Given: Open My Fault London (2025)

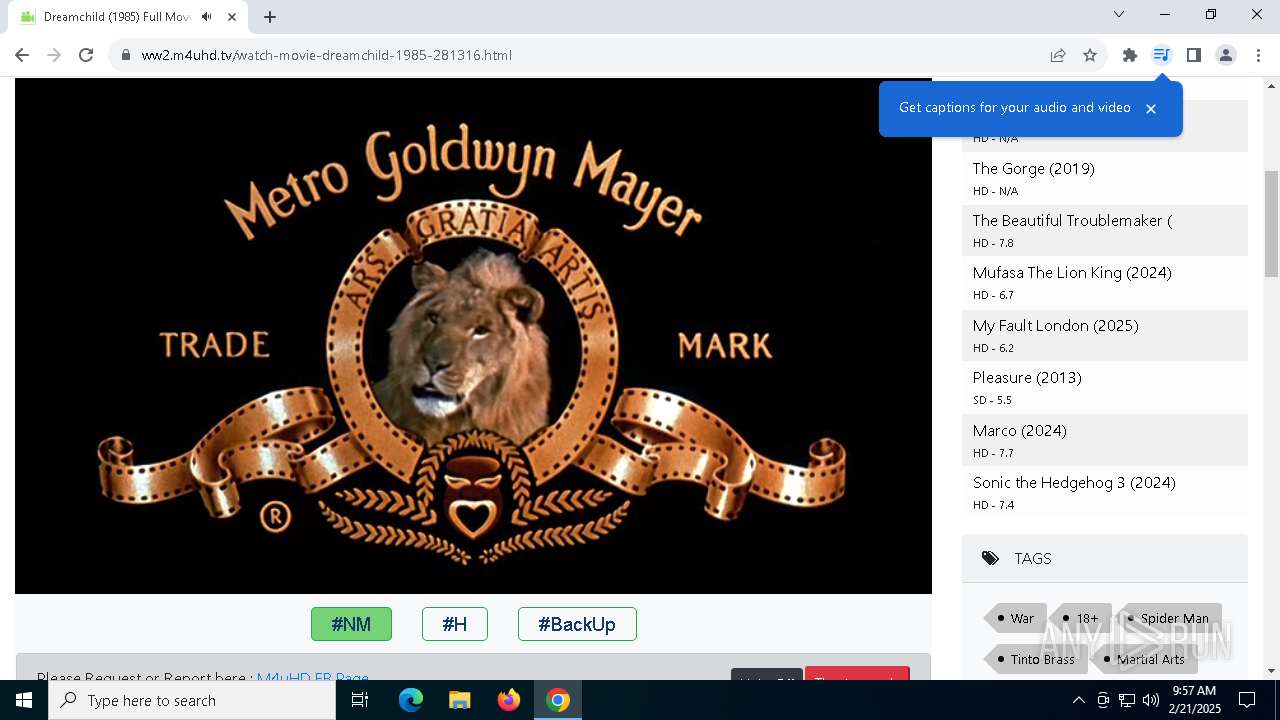Looking at the screenshot, I should (x=1055, y=325).
